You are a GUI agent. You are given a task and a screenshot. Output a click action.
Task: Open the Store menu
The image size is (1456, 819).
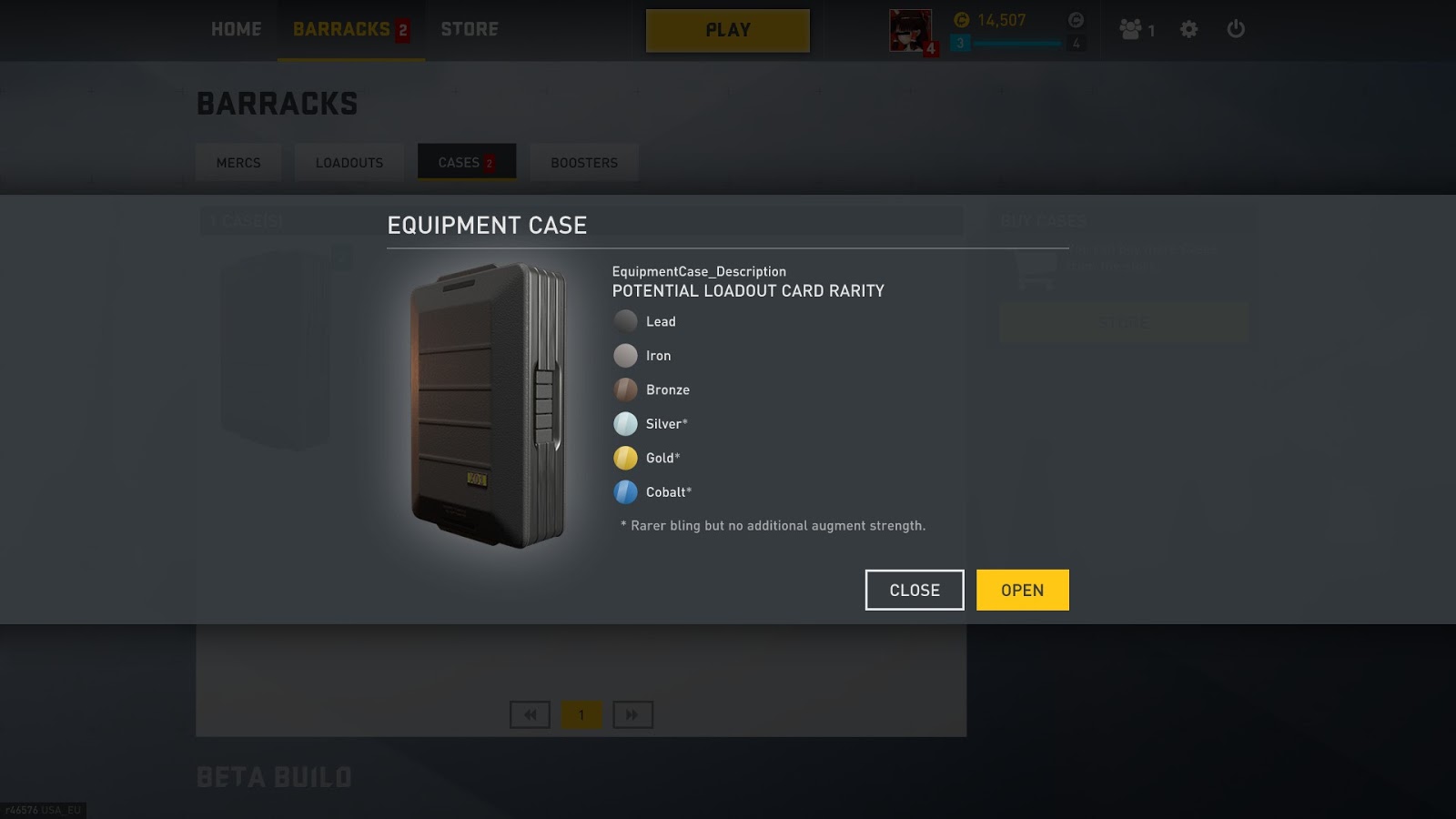click(x=470, y=29)
